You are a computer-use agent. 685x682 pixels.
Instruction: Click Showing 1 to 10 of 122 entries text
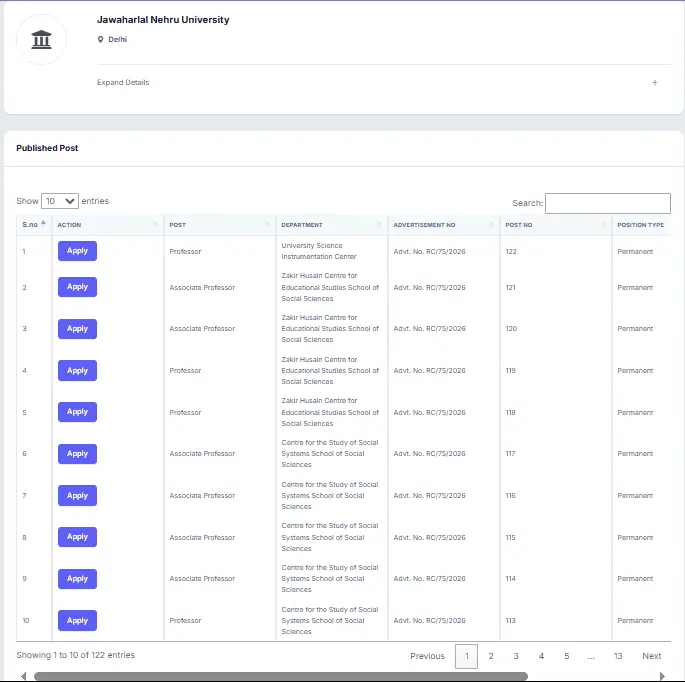coord(76,655)
